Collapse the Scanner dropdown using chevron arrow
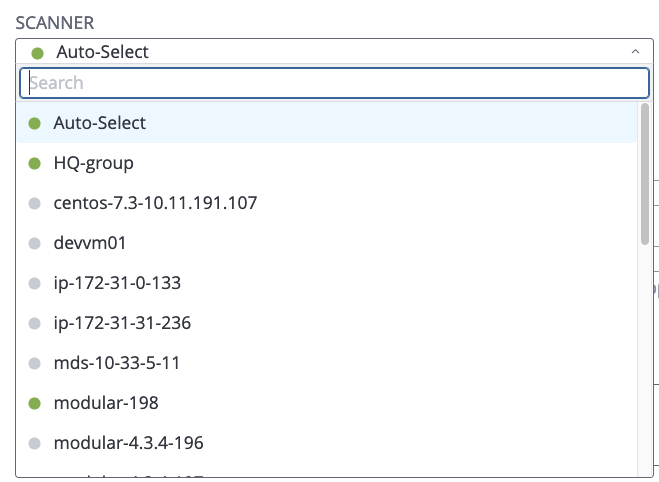The height and width of the screenshot is (482, 659). click(635, 52)
